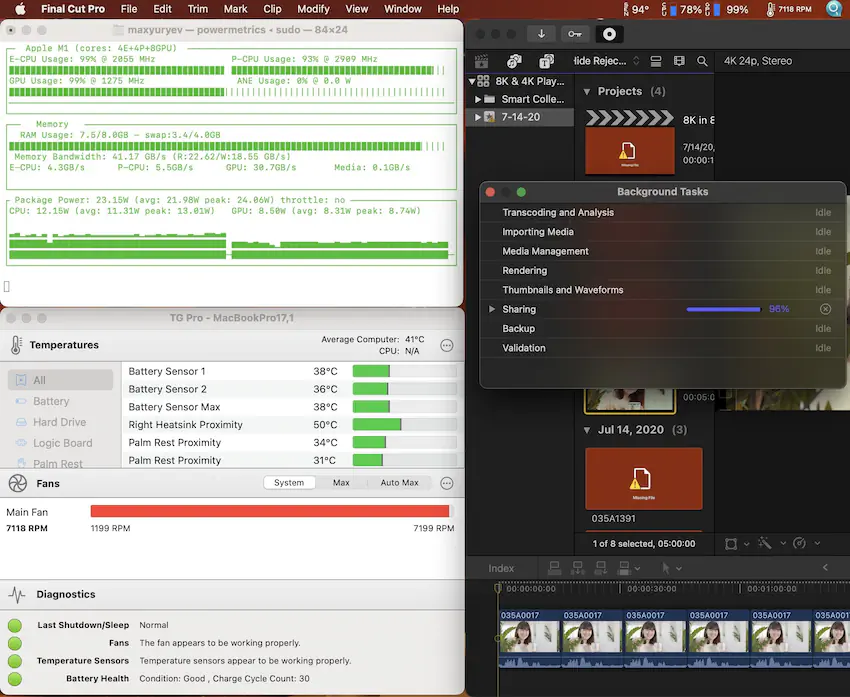Collapse the Jul 14, 2020 group
This screenshot has height=697, width=850.
(587, 430)
